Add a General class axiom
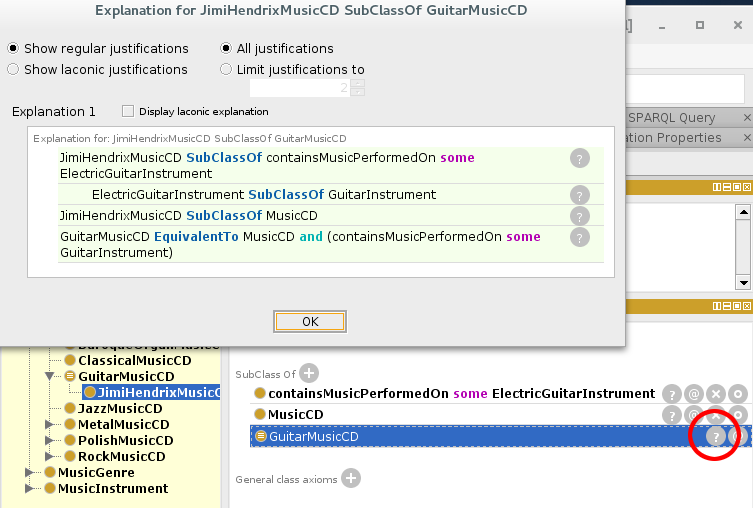This screenshot has width=753, height=508. click(351, 478)
